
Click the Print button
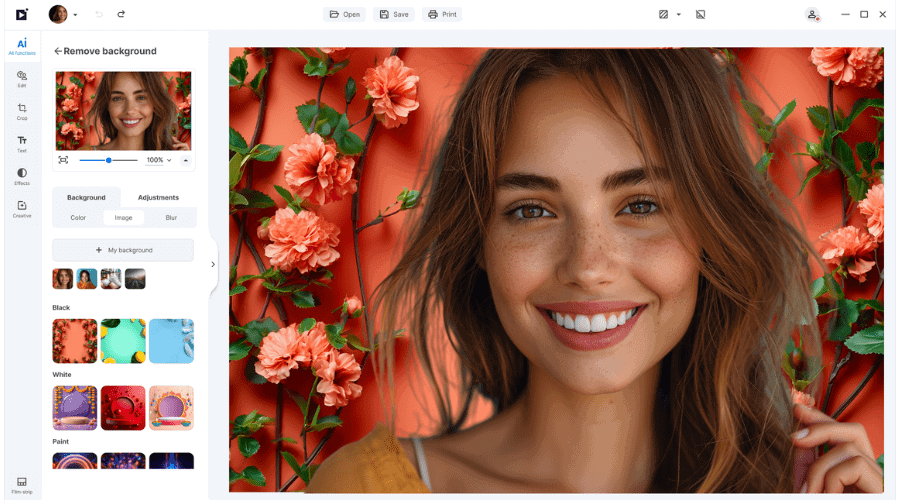442,14
